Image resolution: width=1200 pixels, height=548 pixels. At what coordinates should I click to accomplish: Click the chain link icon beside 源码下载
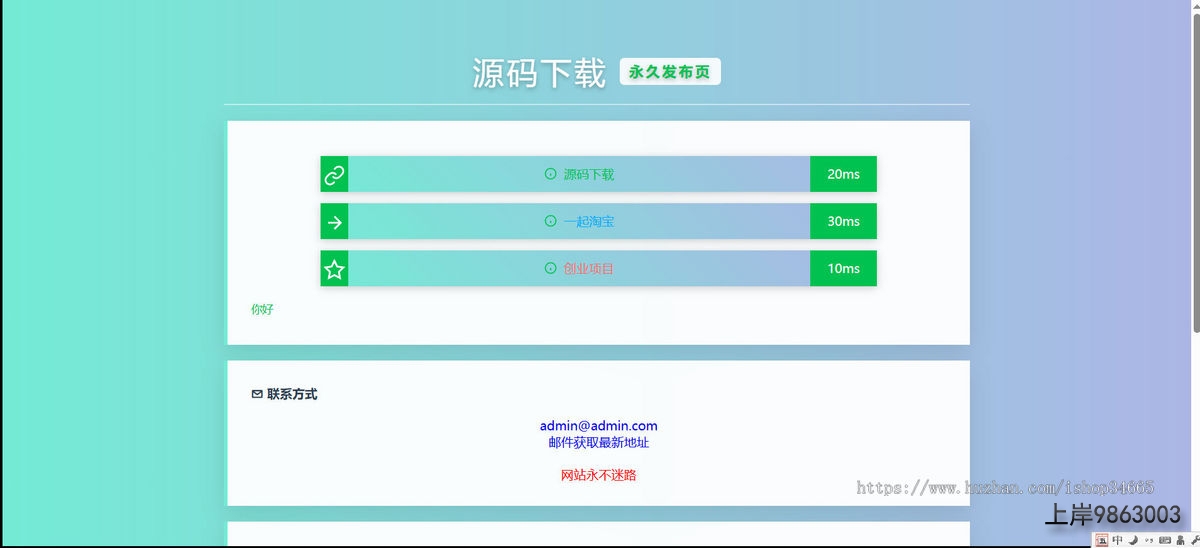[x=334, y=174]
